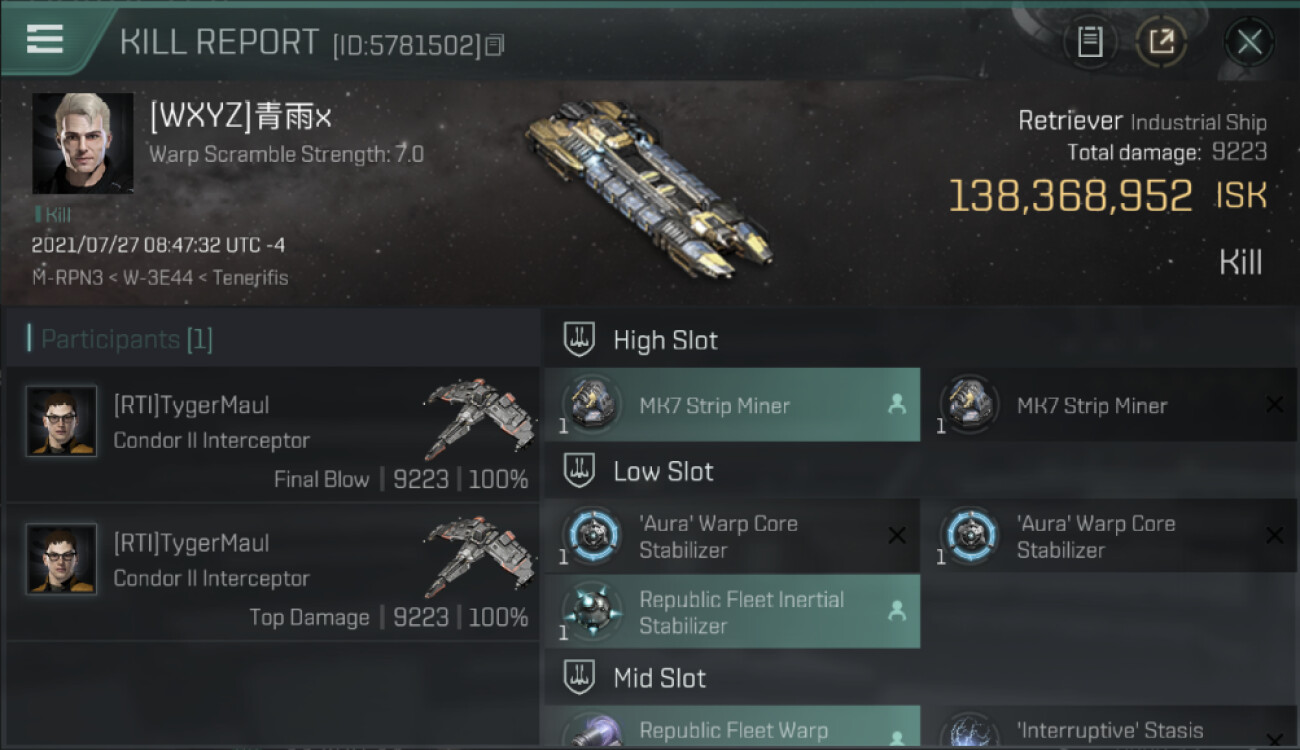
Task: Click the Mid Slot section header
Action: click(x=659, y=678)
